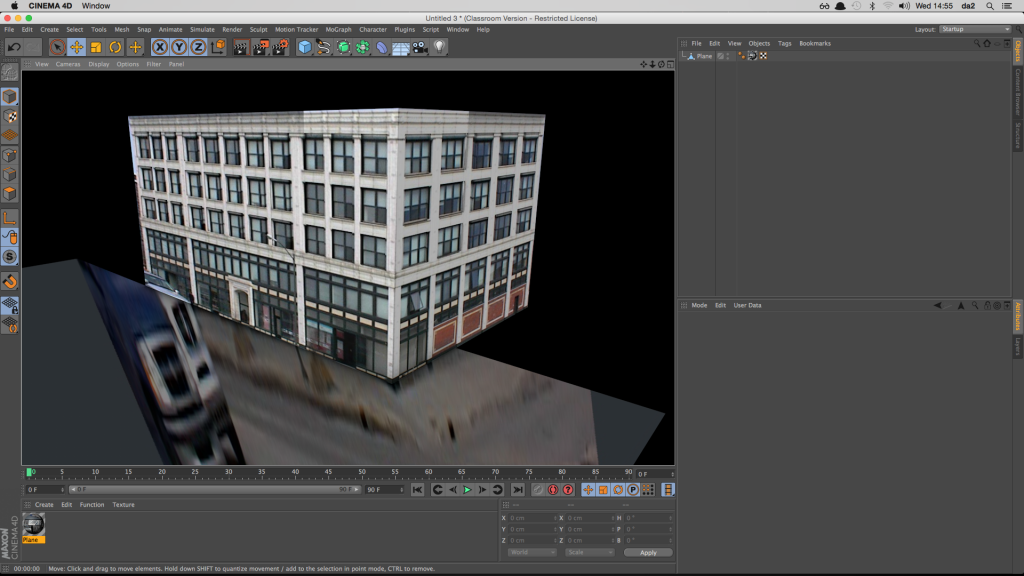
Task: Toggle the Y axis lock
Action: tap(179, 47)
